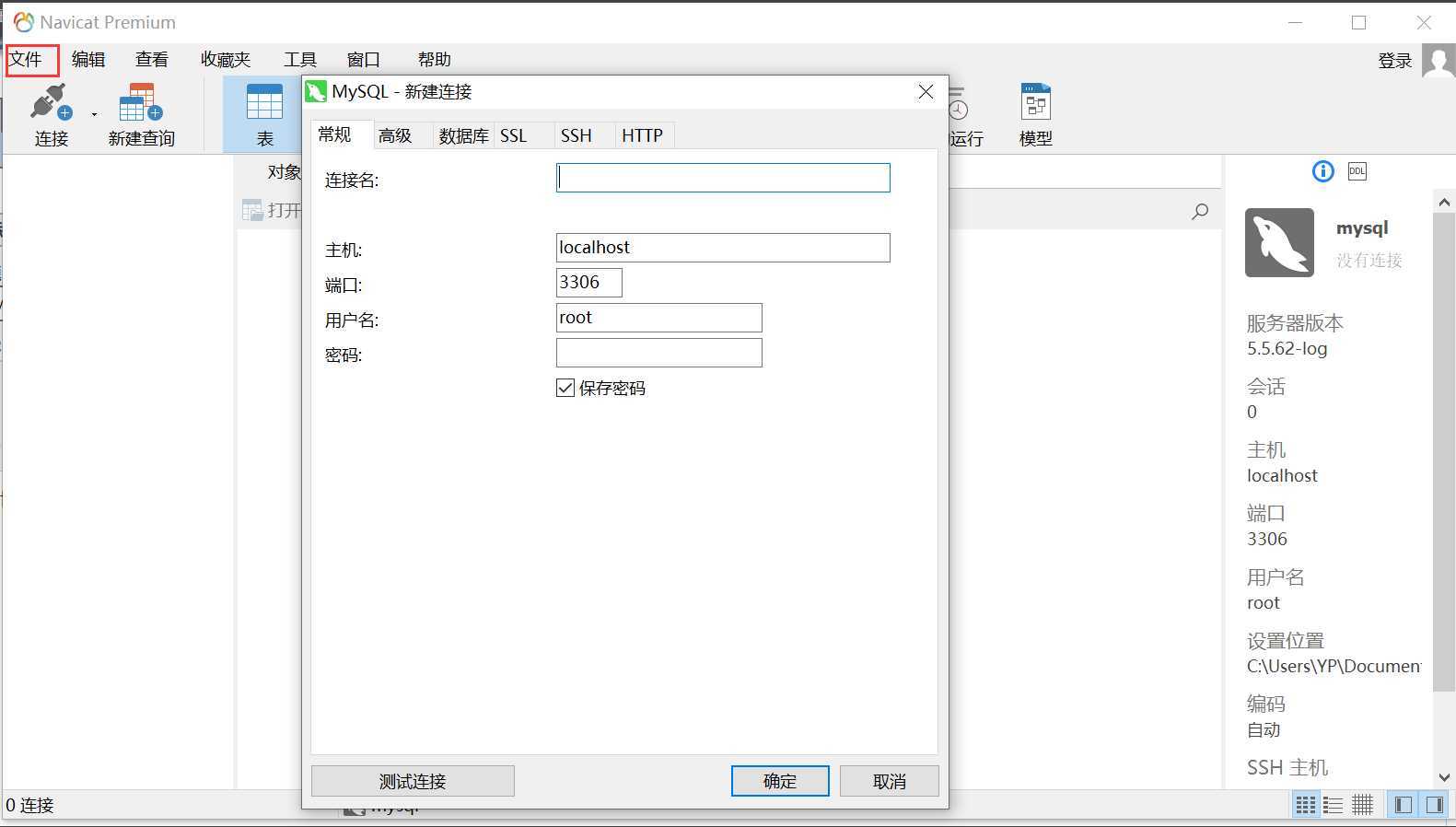Click the 用户名 field containing root
The height and width of the screenshot is (827, 1456).
pos(659,318)
